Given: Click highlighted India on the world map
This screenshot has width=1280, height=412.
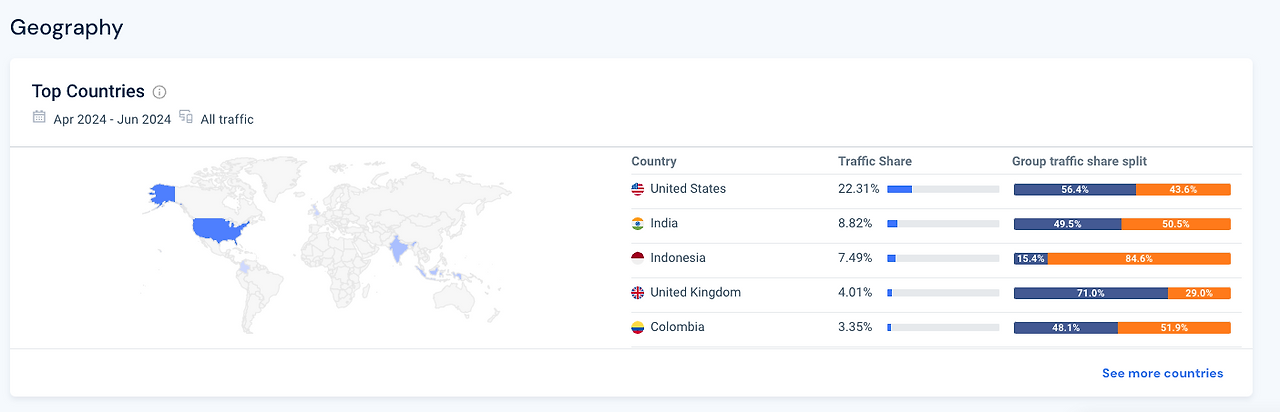Looking at the screenshot, I should click(x=402, y=251).
